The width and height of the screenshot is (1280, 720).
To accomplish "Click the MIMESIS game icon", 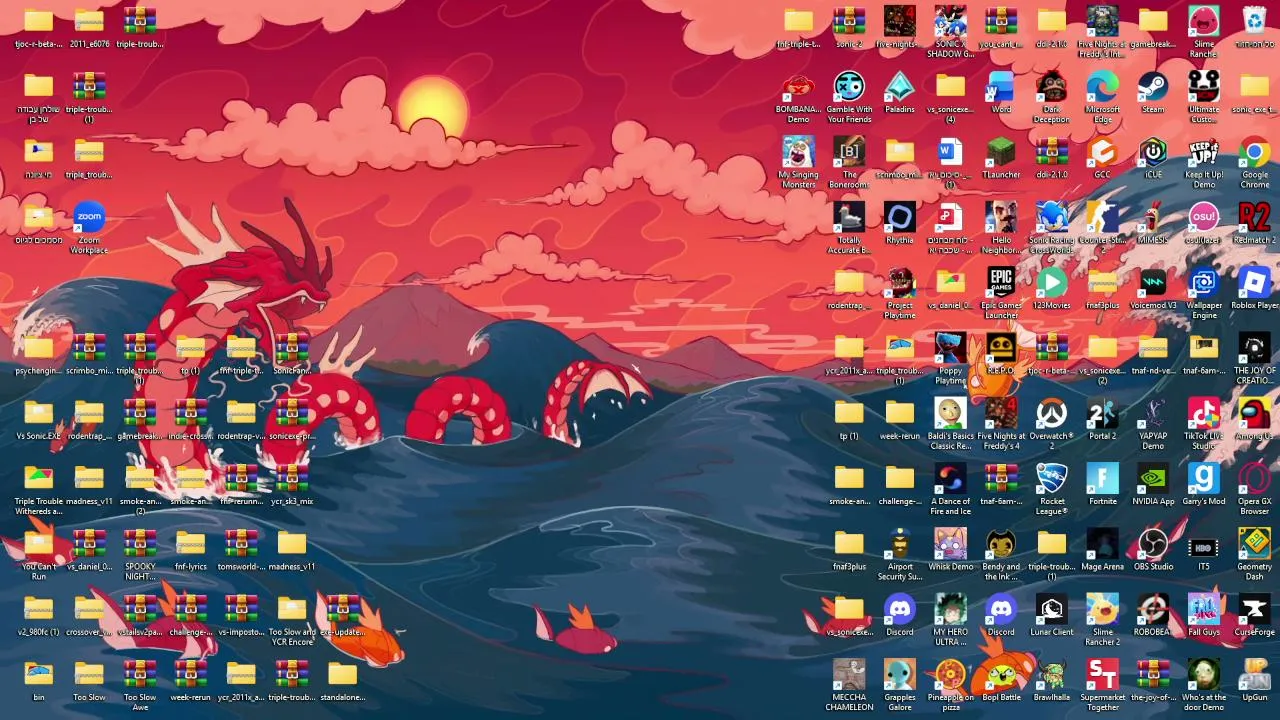I will click(1153, 218).
